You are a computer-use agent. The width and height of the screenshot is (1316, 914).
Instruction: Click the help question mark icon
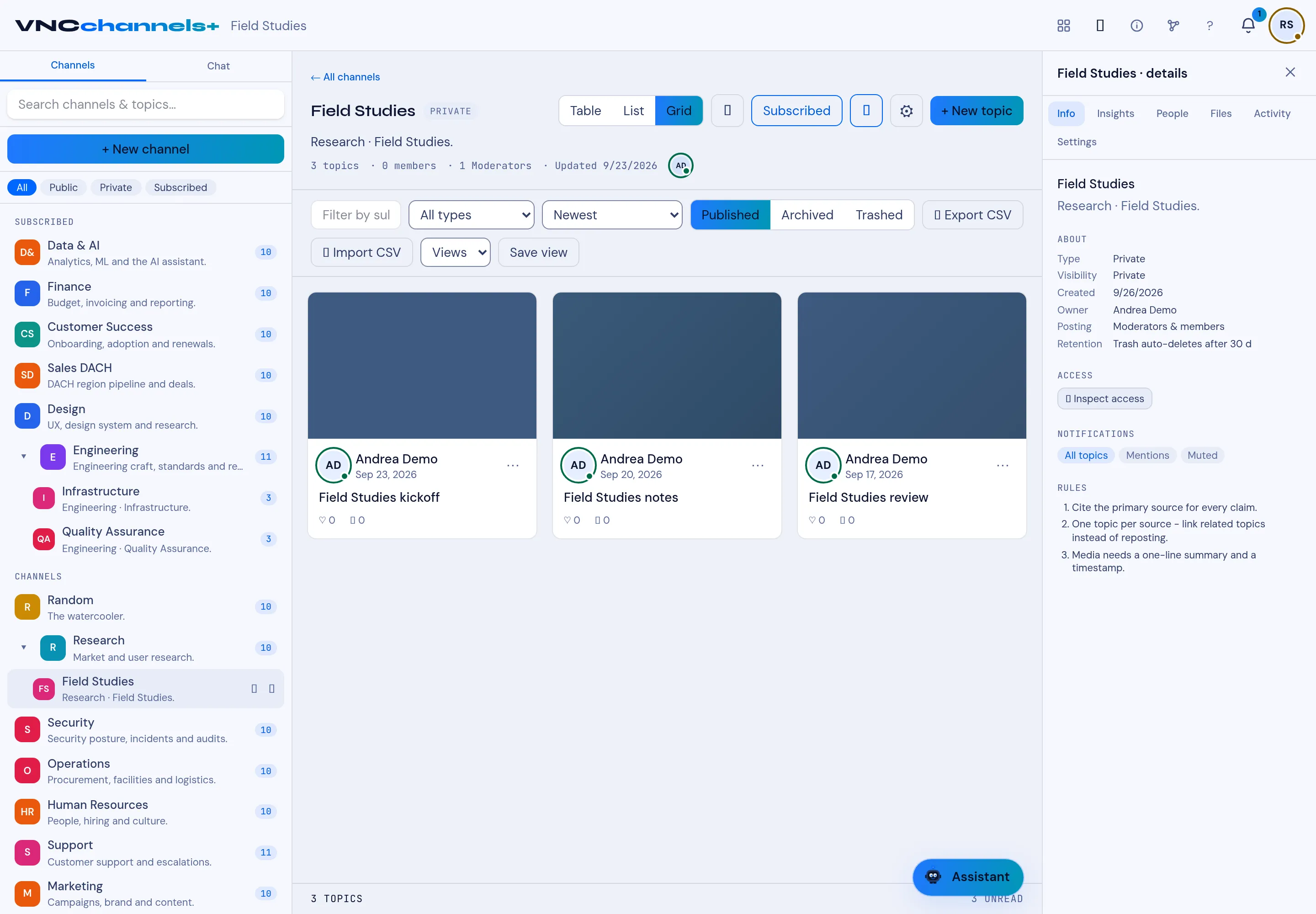[1210, 26]
